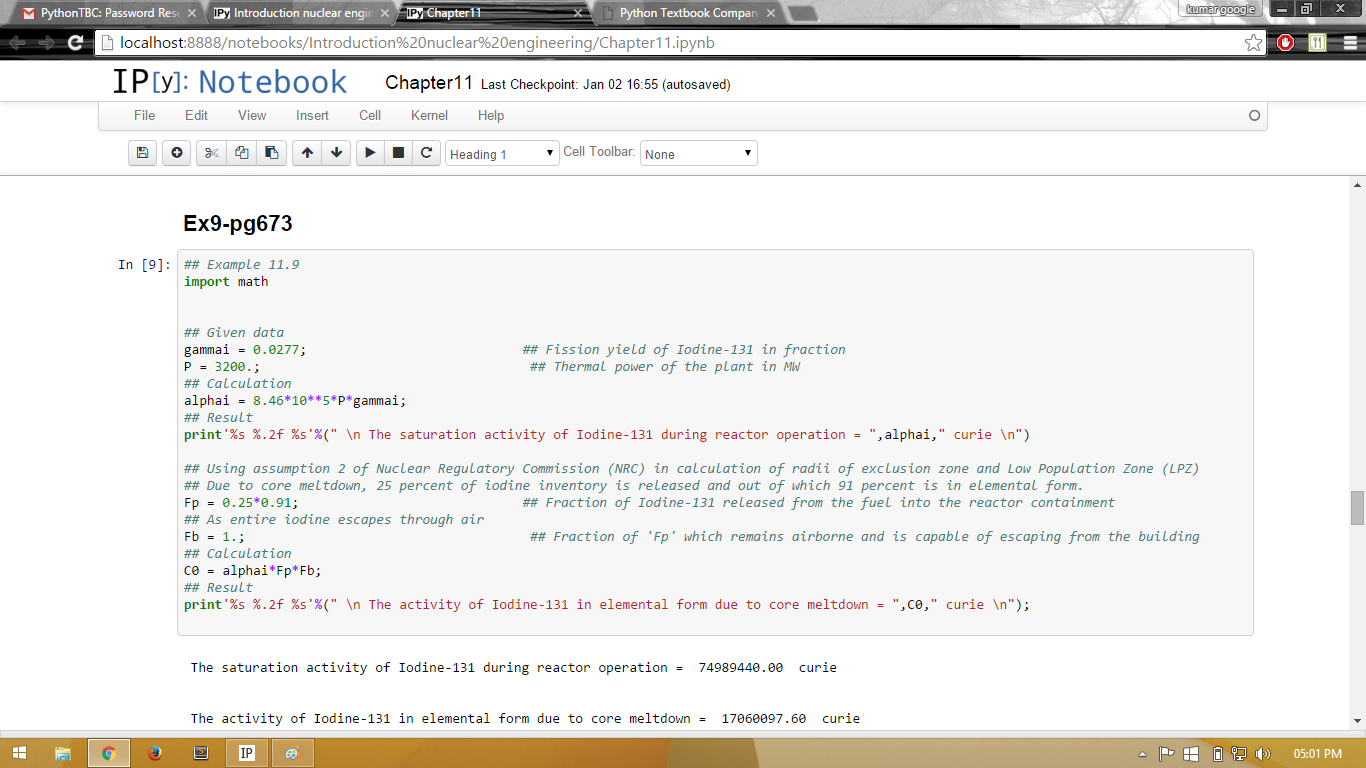Insert a new cell below with the plus icon

176,153
